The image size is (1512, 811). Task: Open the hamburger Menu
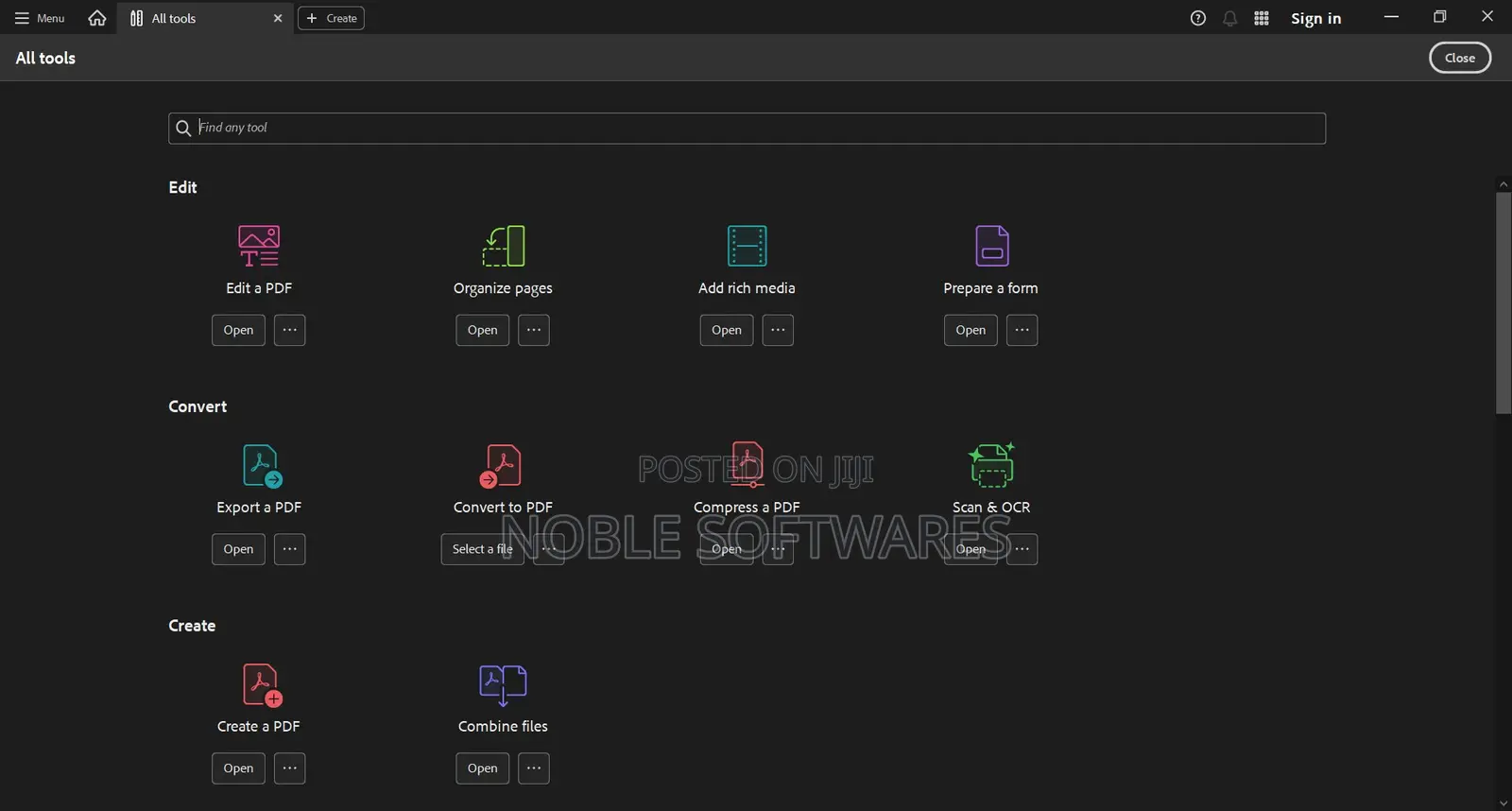40,18
